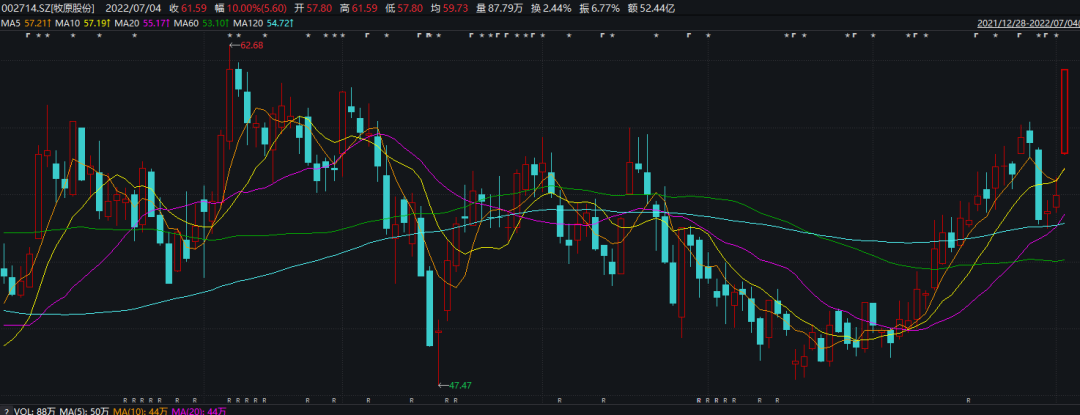1080x415 pixels.
Task: Click the orange MA(10) volume label
Action: coord(140,409)
